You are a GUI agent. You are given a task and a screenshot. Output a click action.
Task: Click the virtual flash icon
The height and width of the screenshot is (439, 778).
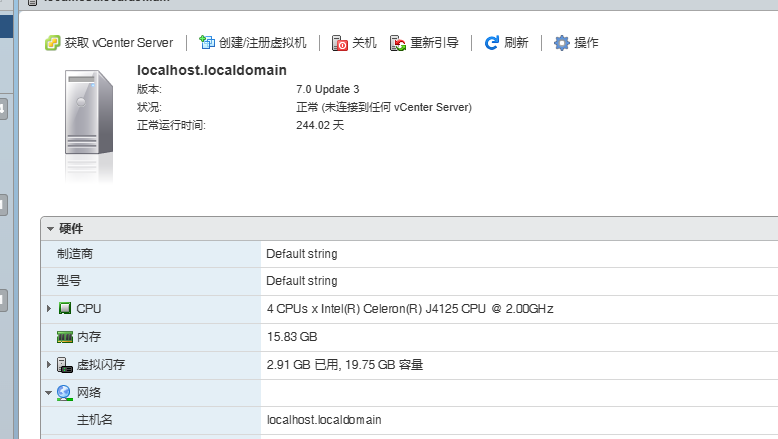[x=65, y=365]
